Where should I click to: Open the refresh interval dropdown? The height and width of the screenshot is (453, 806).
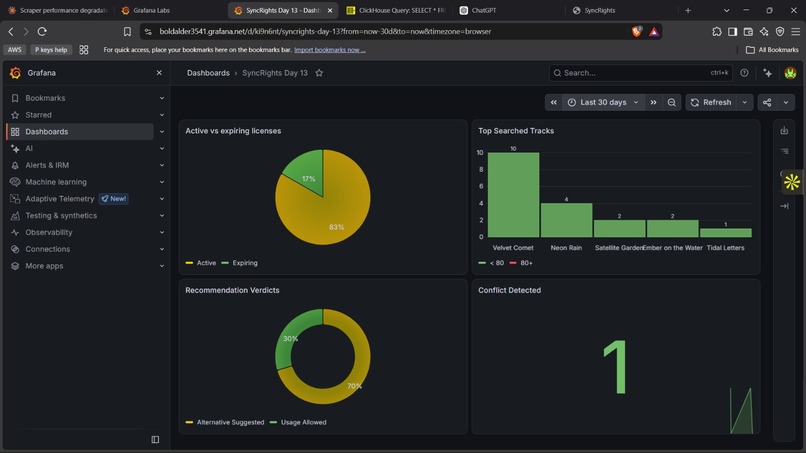tap(745, 102)
